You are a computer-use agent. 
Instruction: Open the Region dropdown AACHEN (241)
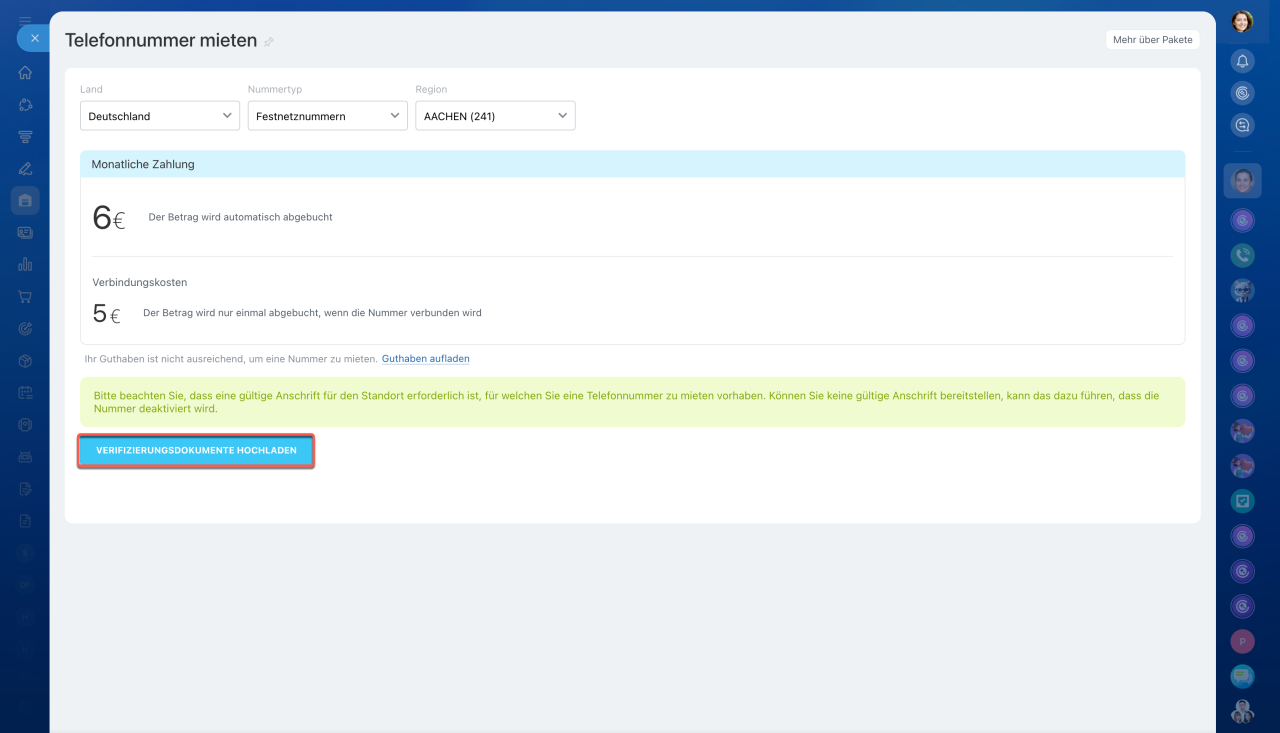495,116
